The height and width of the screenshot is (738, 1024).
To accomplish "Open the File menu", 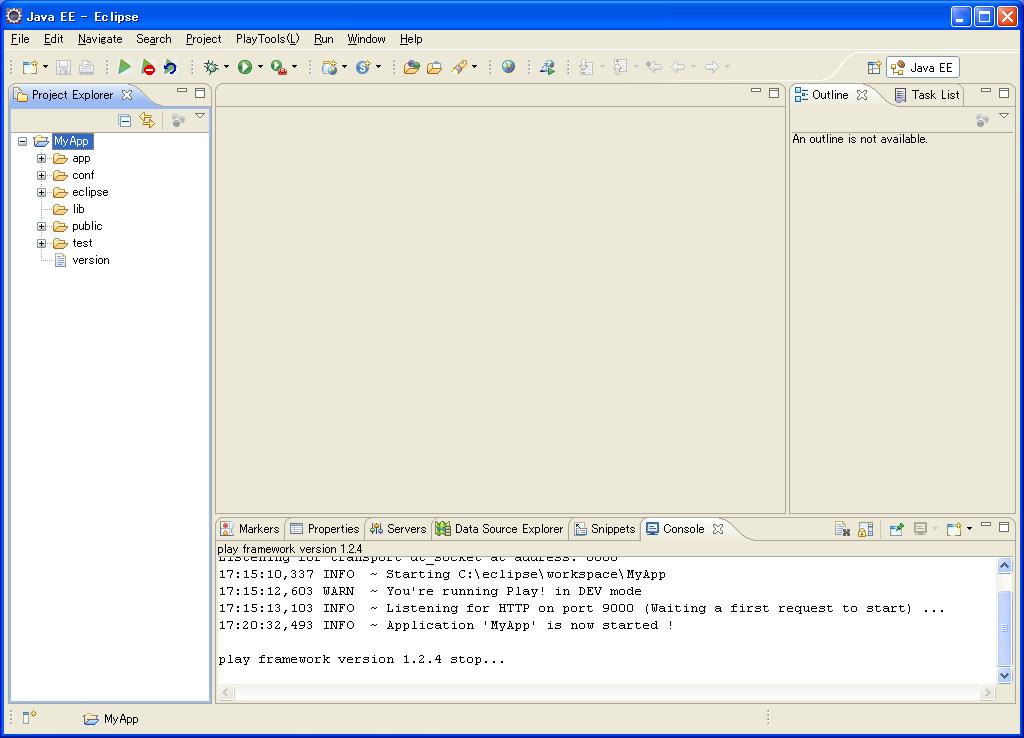I will click(x=20, y=39).
